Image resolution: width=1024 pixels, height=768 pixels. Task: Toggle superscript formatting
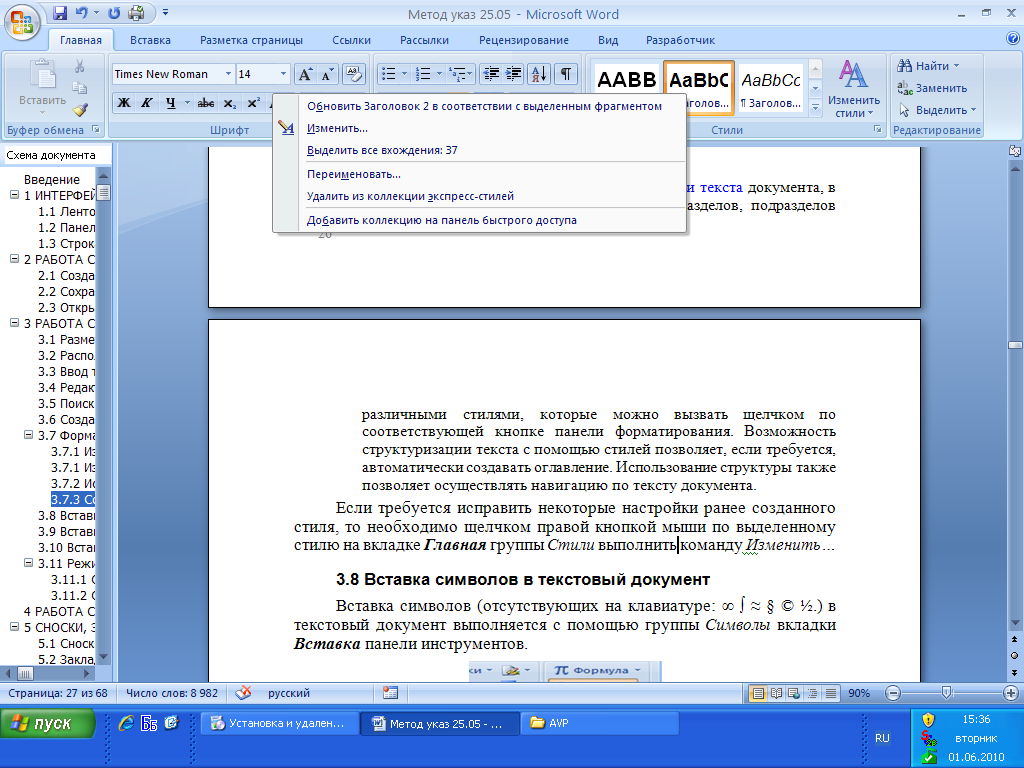tap(253, 103)
